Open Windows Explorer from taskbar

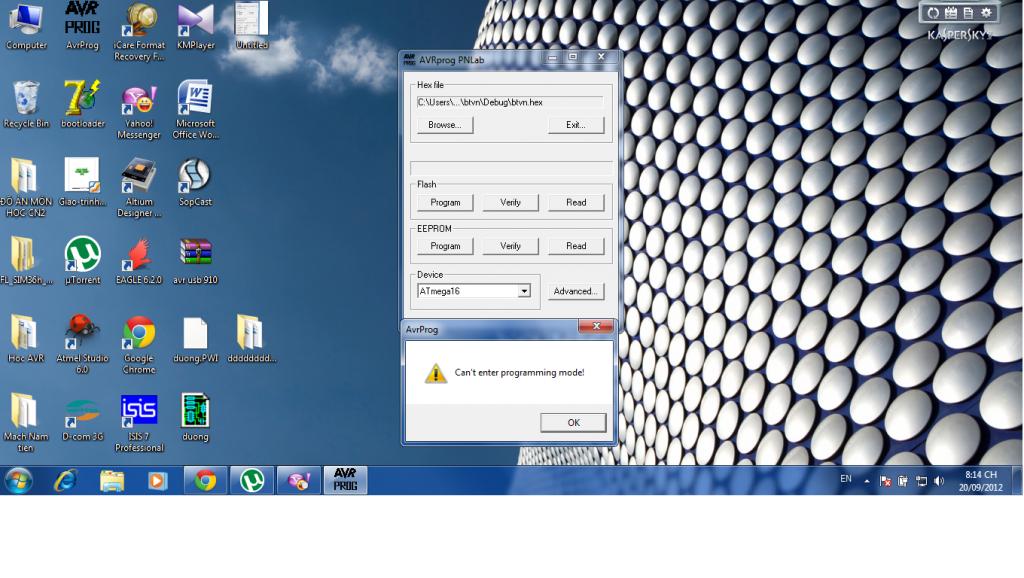click(x=112, y=481)
